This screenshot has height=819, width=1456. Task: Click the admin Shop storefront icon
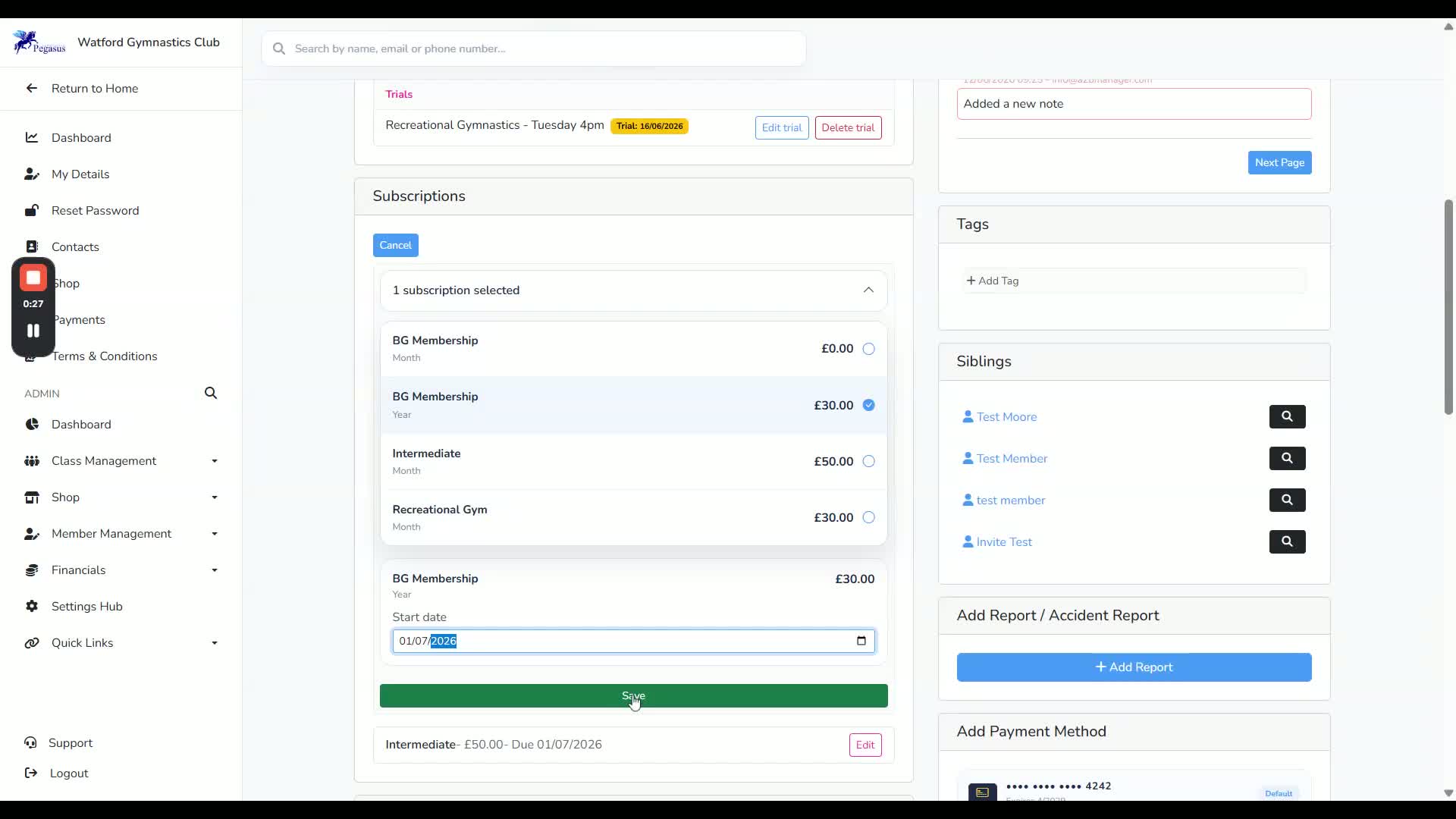click(x=31, y=497)
